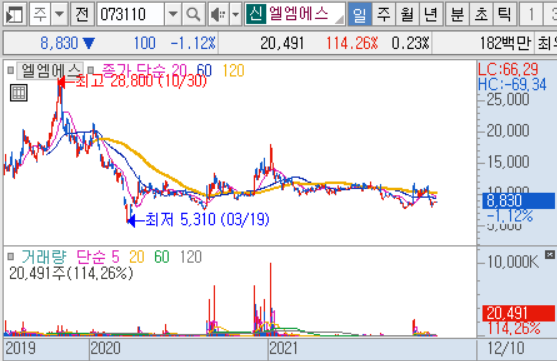Click the 최고 28,800 high price label
Image resolution: width=557 pixels, height=361 pixels.
point(141,81)
